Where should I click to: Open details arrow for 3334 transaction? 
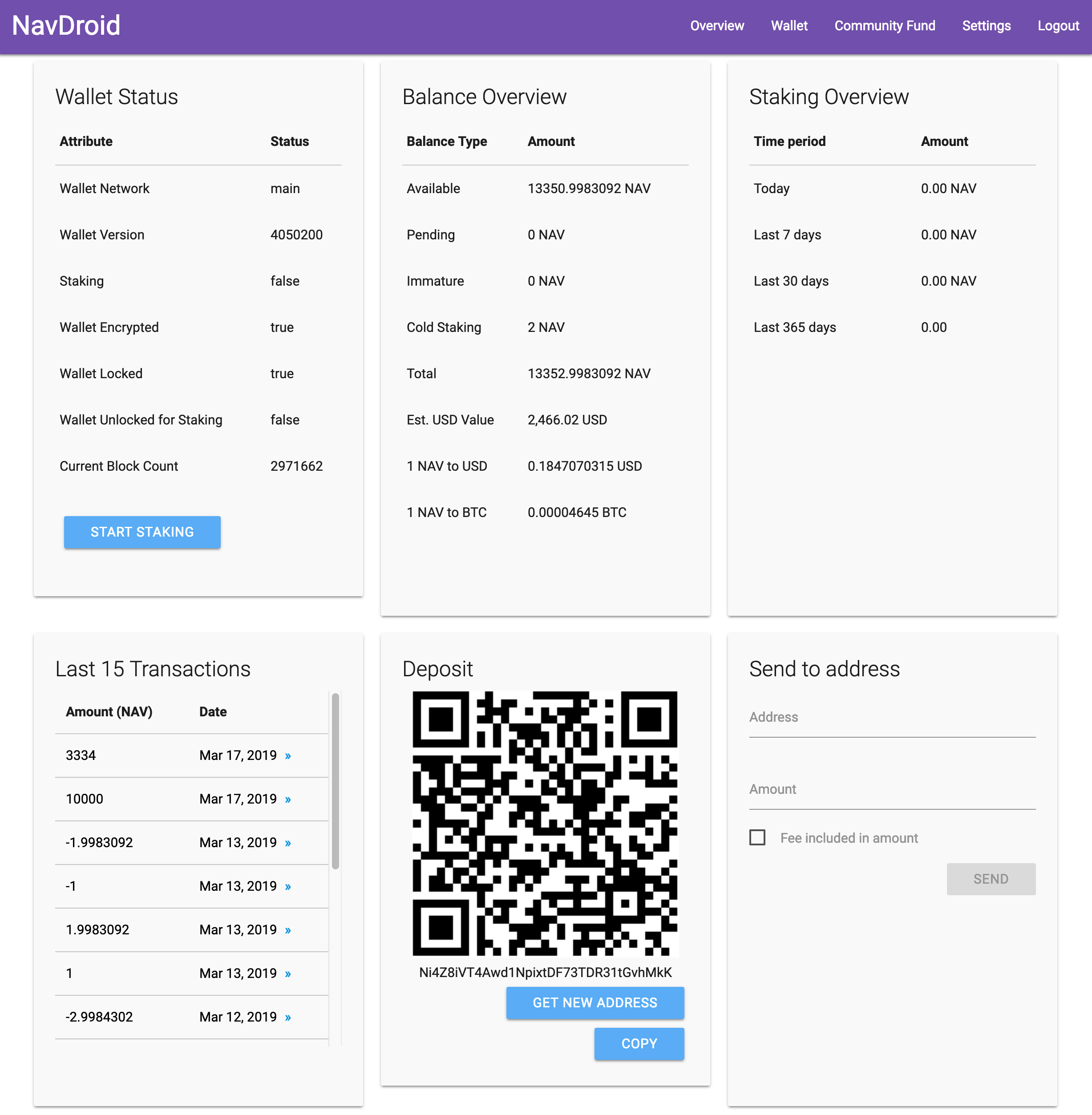288,756
